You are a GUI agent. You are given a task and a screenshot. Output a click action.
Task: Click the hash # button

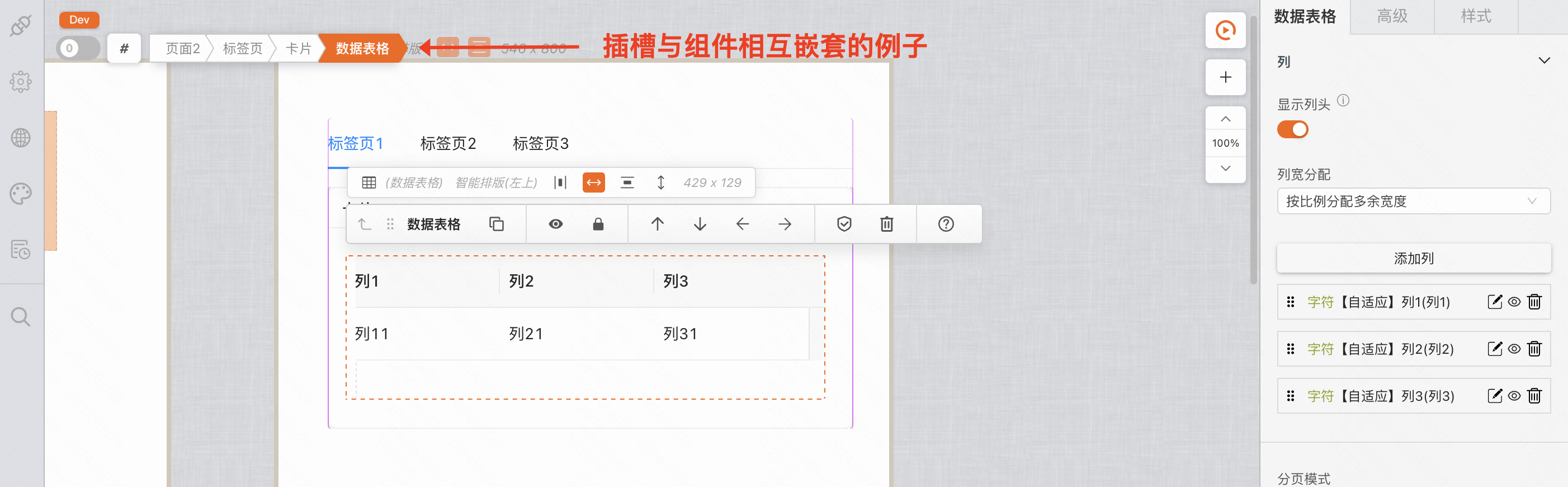[x=124, y=48]
